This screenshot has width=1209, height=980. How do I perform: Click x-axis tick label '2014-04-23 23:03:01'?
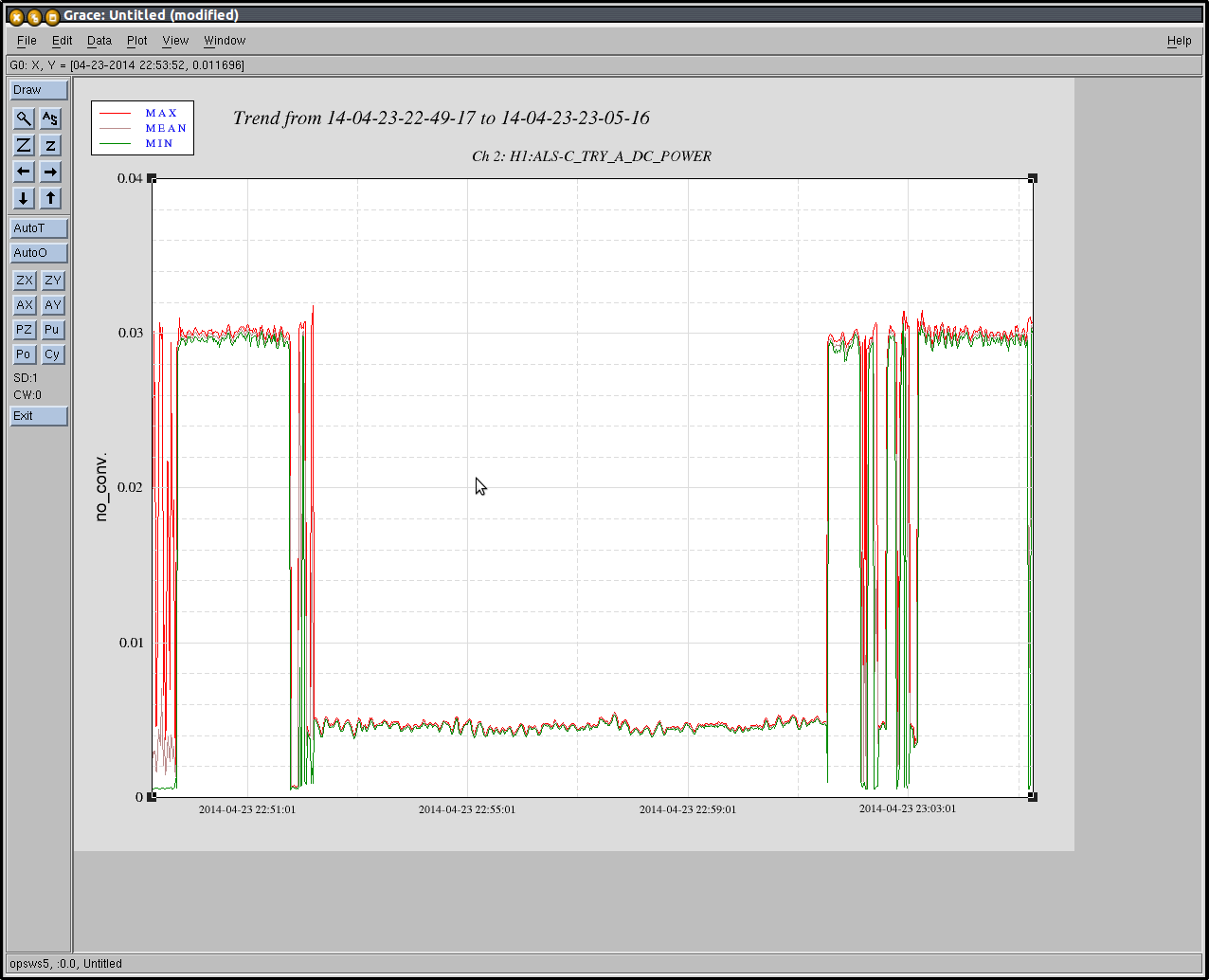pos(908,808)
